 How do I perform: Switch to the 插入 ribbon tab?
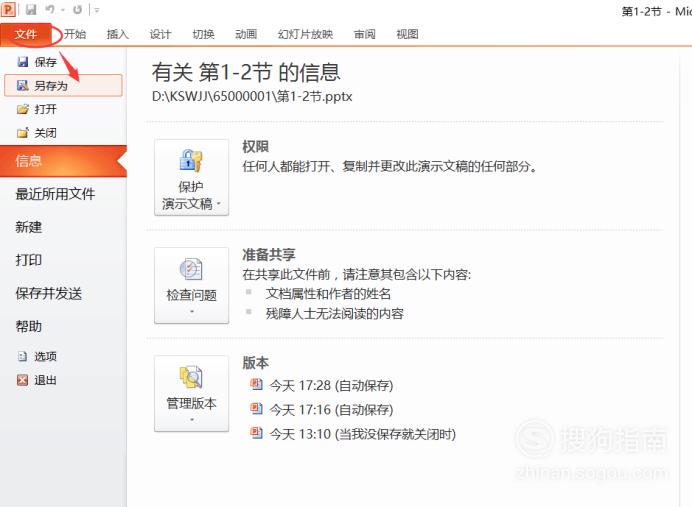[117, 34]
